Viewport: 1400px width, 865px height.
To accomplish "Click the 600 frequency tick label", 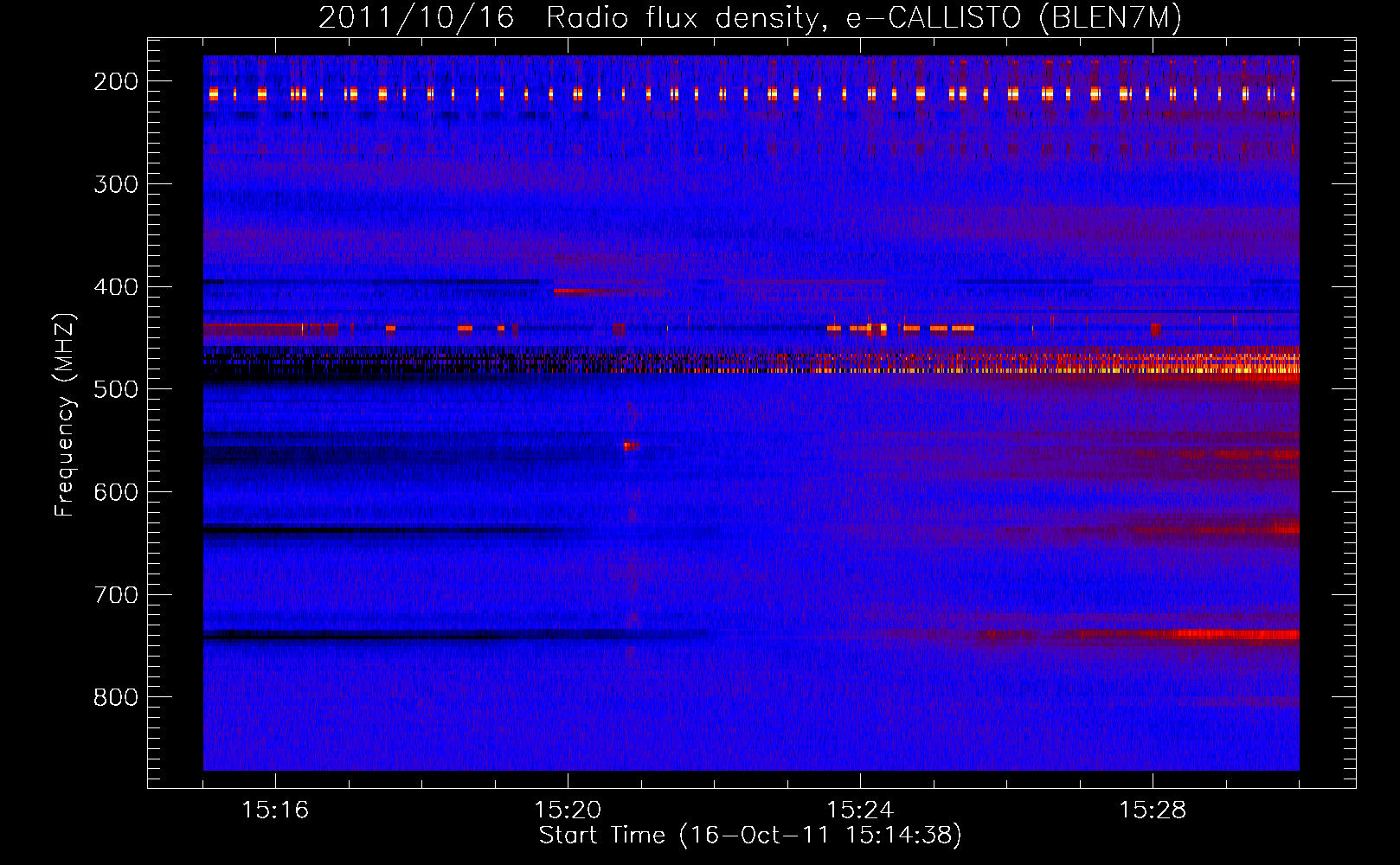I will [116, 492].
